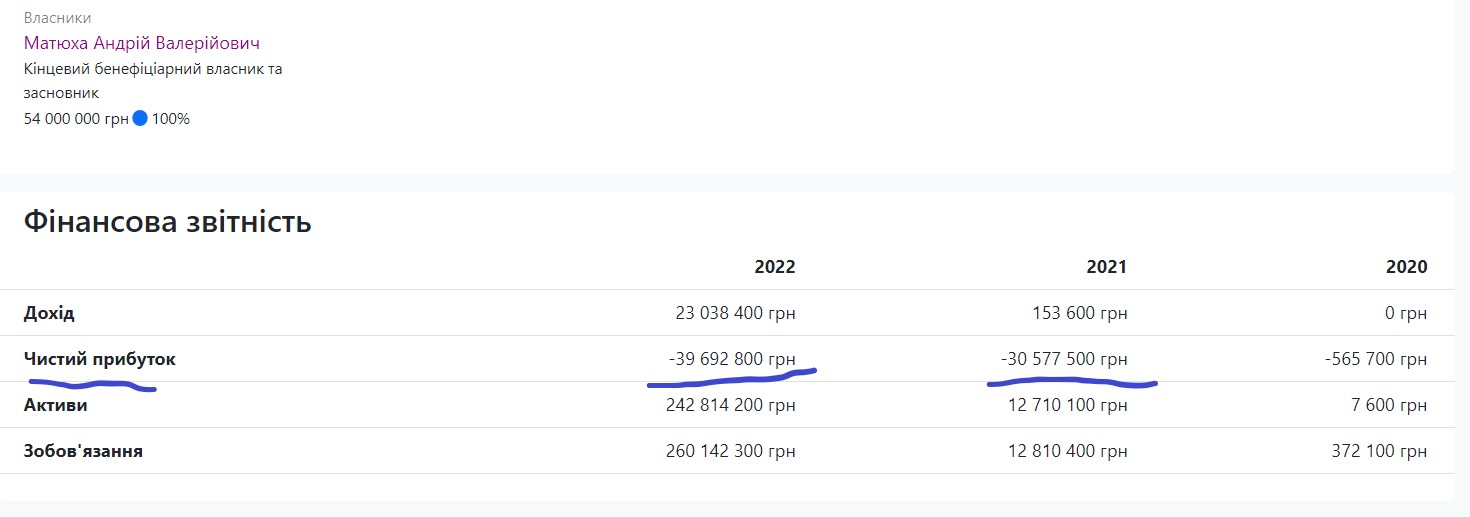Click the 54 000 000 грн capital amount
1470x517 pixels.
76,119
